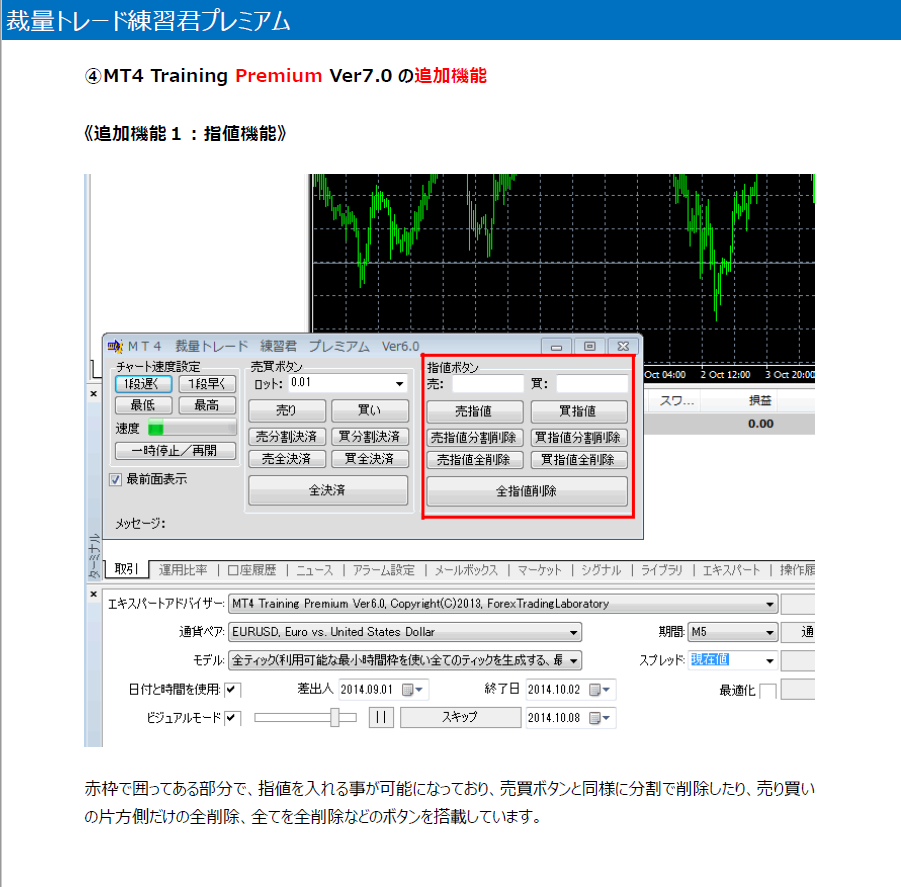Click the 1段遅く speed button

[x=144, y=384]
